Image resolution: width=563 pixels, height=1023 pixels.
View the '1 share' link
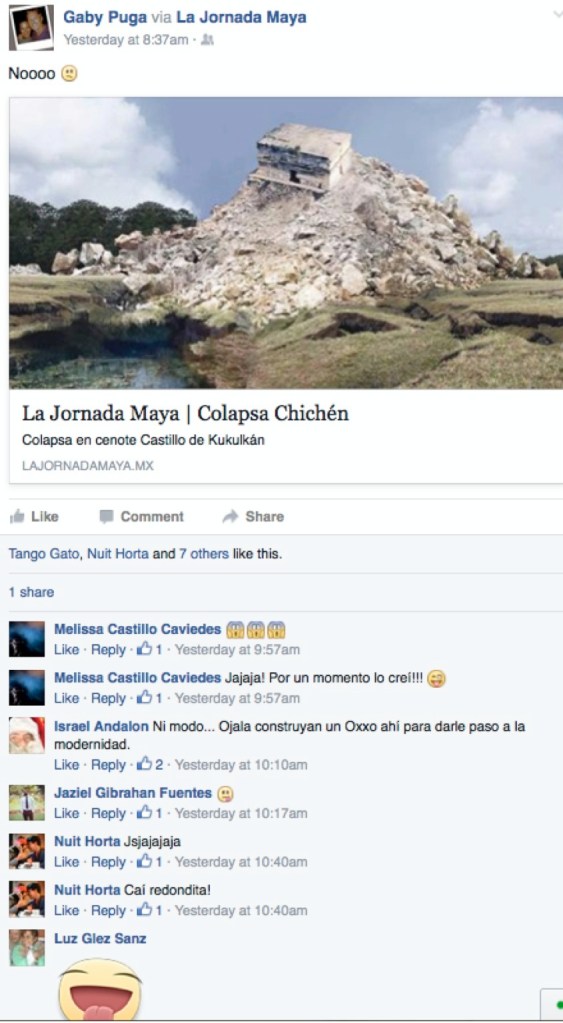31,592
